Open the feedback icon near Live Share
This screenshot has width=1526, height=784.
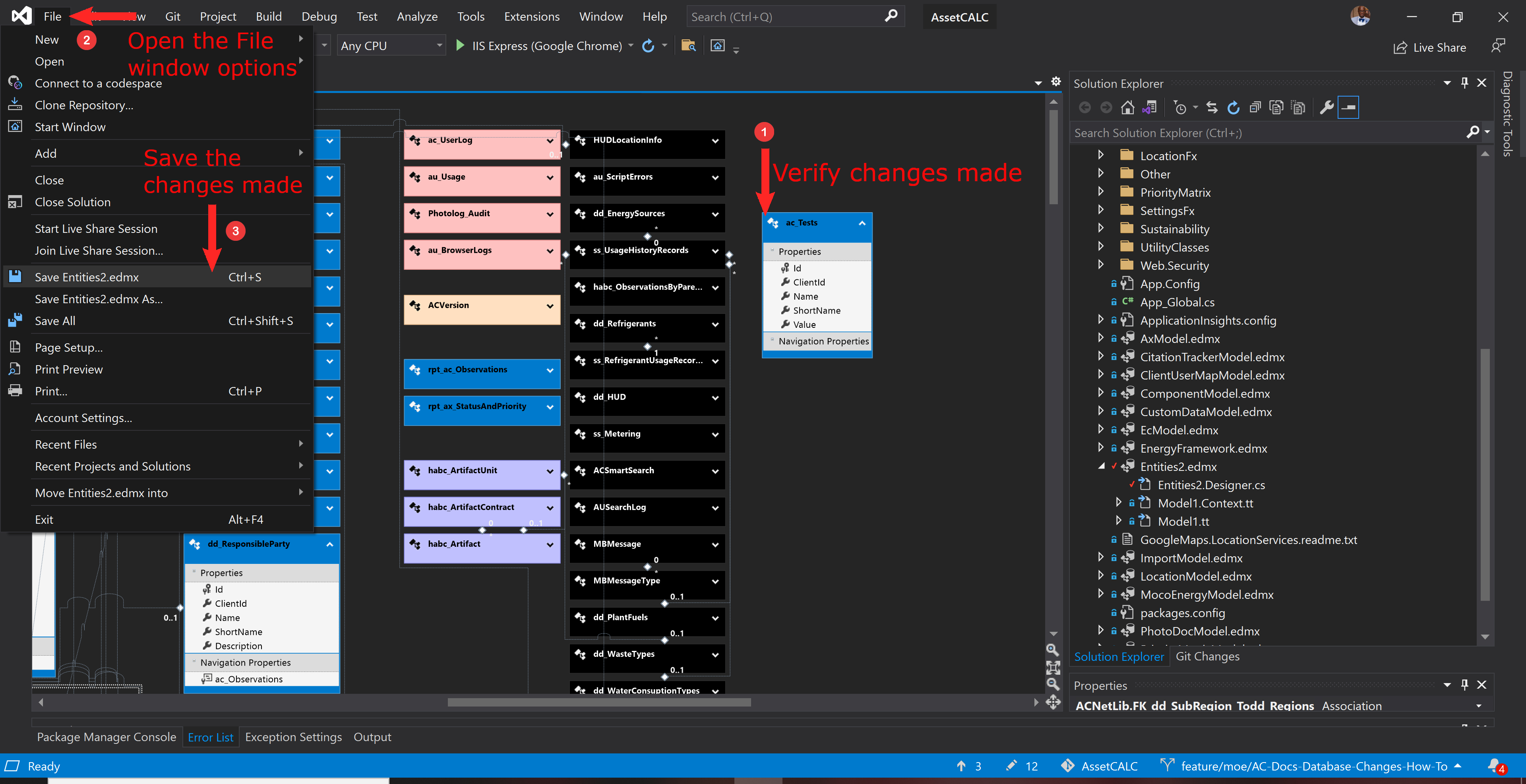click(x=1497, y=46)
